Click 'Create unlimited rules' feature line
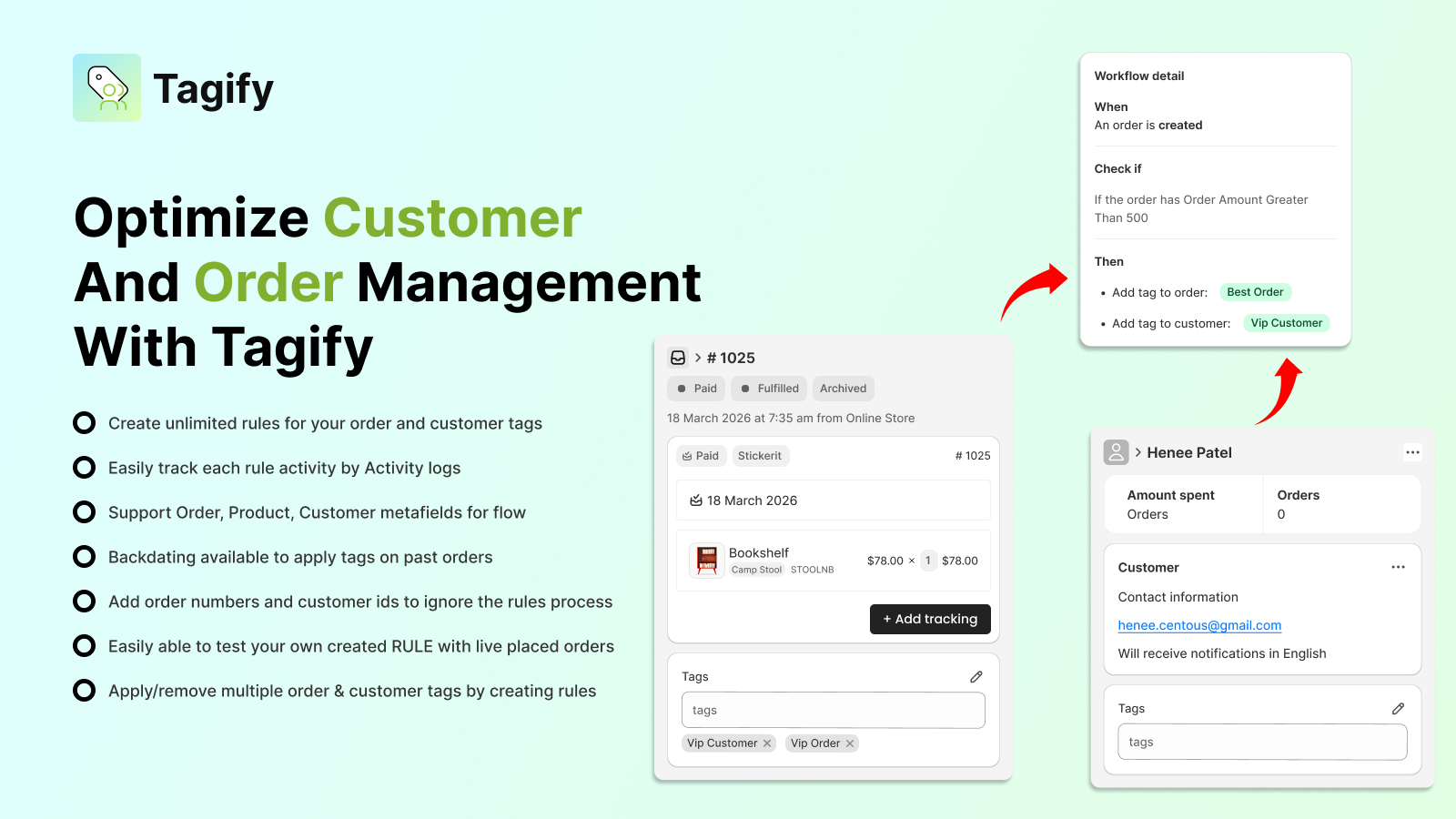 click(x=325, y=423)
